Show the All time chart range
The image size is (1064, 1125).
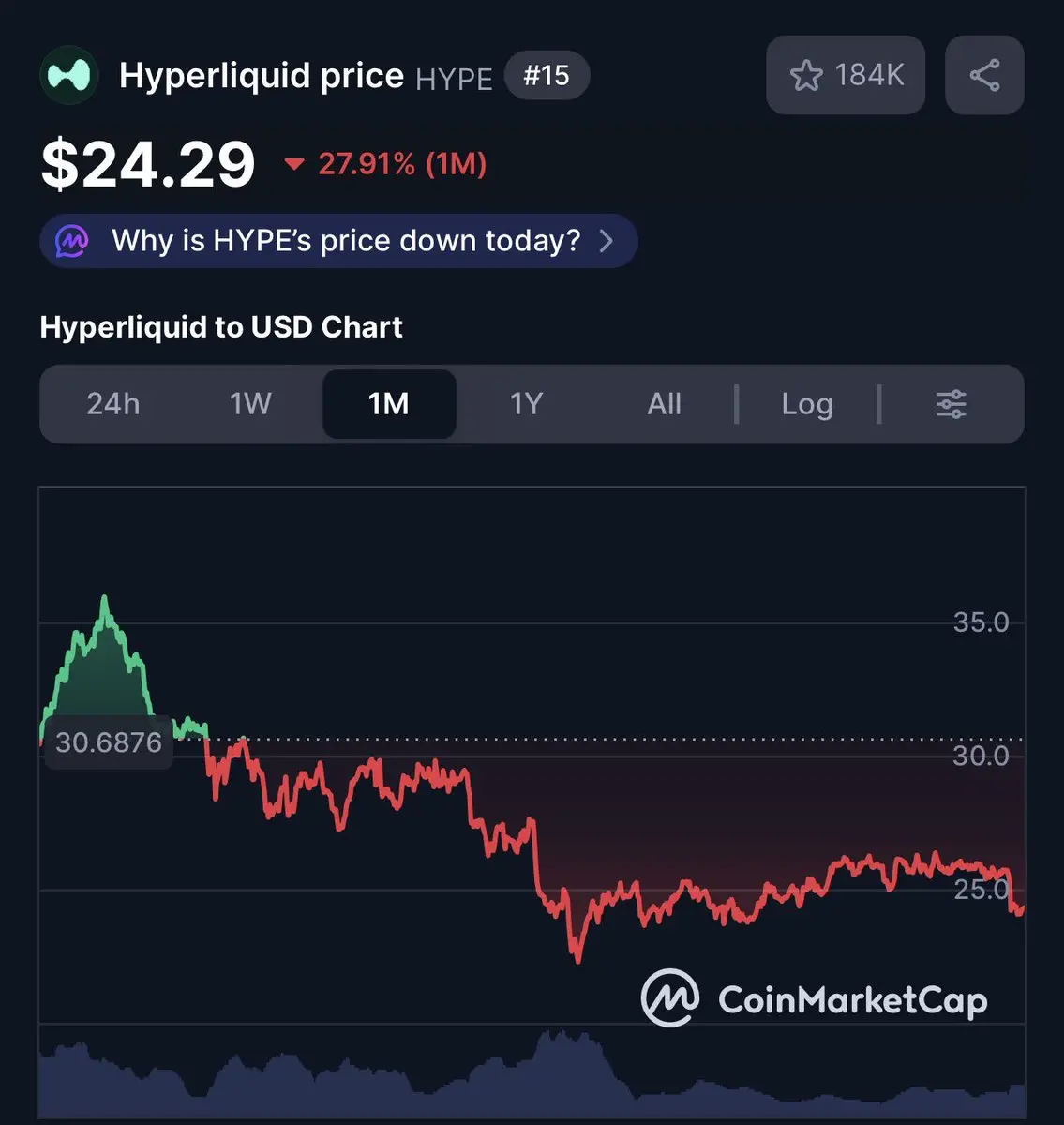coord(664,404)
